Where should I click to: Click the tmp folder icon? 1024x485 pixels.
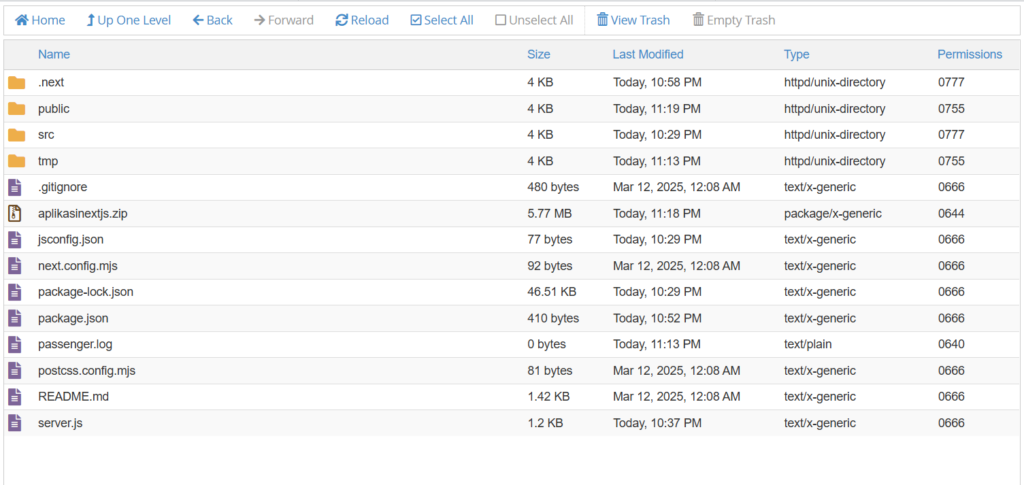[x=16, y=161]
